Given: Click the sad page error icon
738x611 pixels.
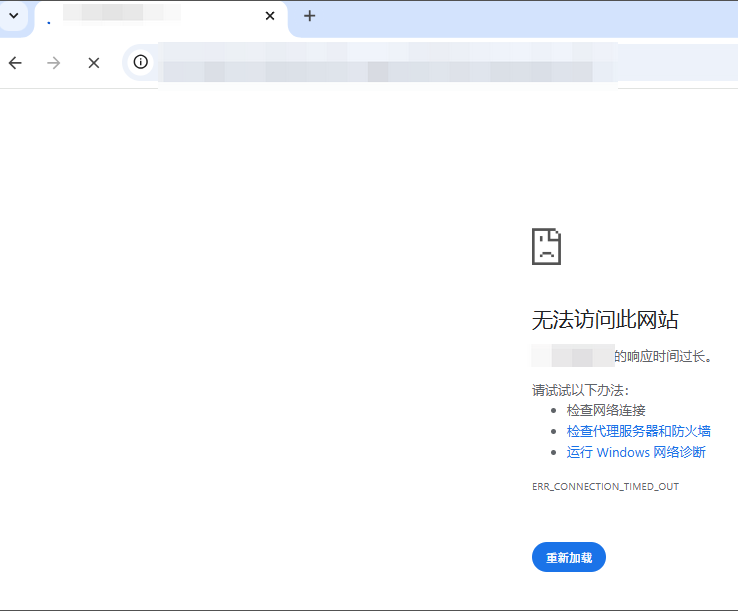Looking at the screenshot, I should tap(546, 246).
